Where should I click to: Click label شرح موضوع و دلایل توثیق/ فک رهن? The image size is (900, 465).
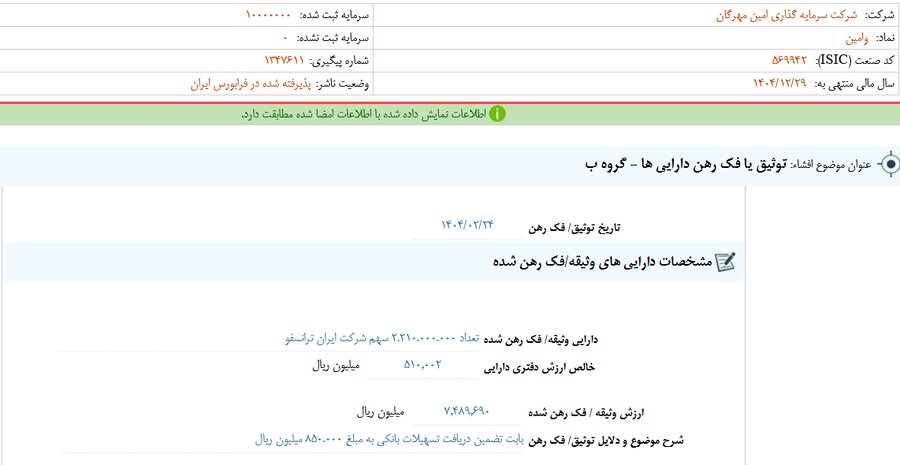pos(606,441)
